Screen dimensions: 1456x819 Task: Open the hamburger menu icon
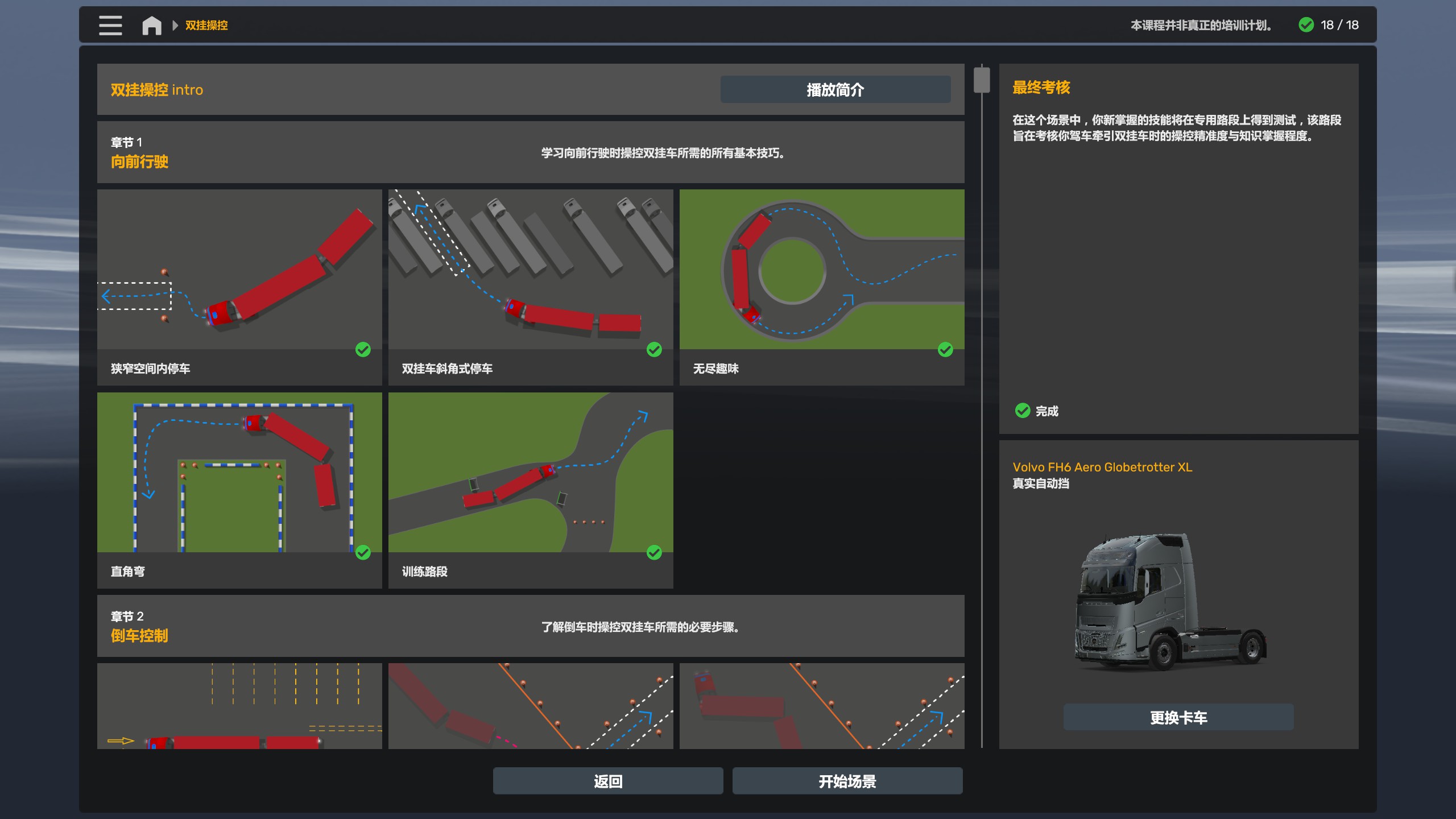(110, 26)
